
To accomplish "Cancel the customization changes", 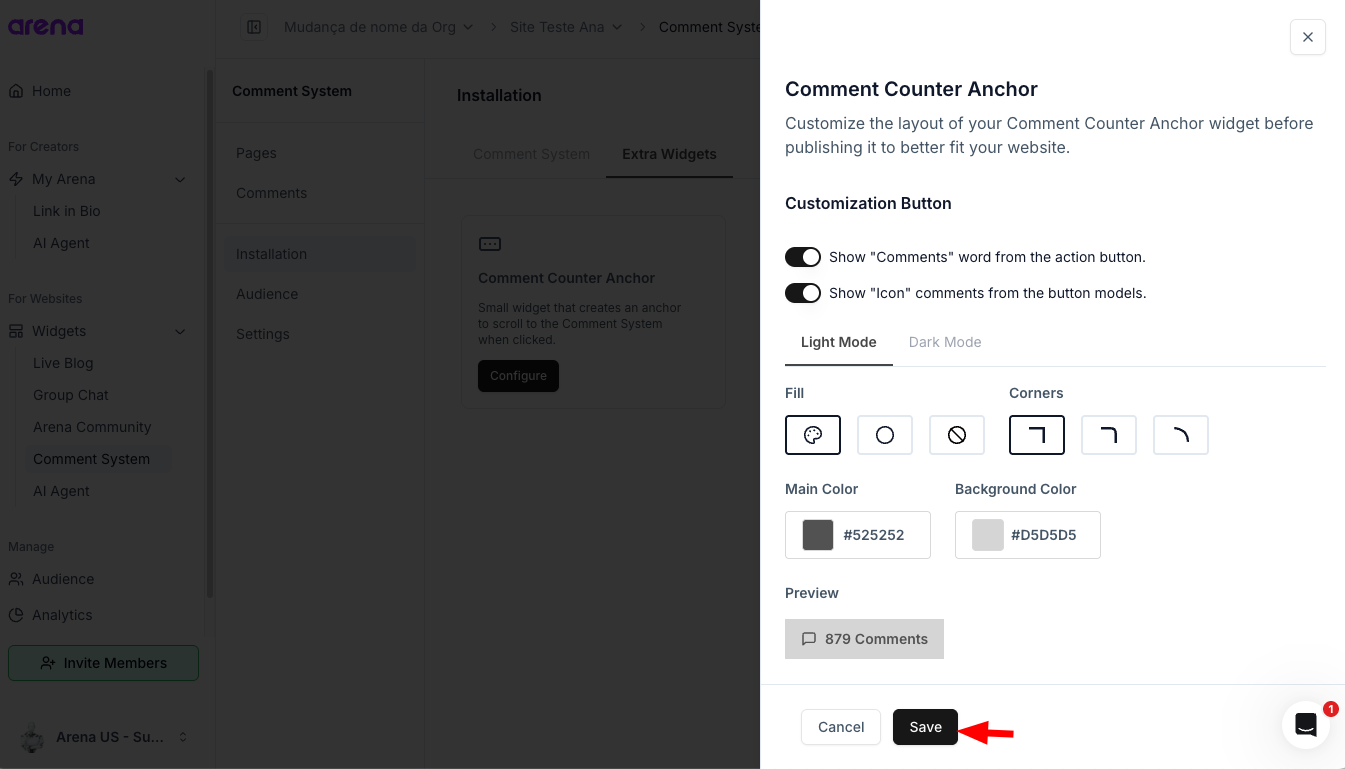I will pos(841,727).
